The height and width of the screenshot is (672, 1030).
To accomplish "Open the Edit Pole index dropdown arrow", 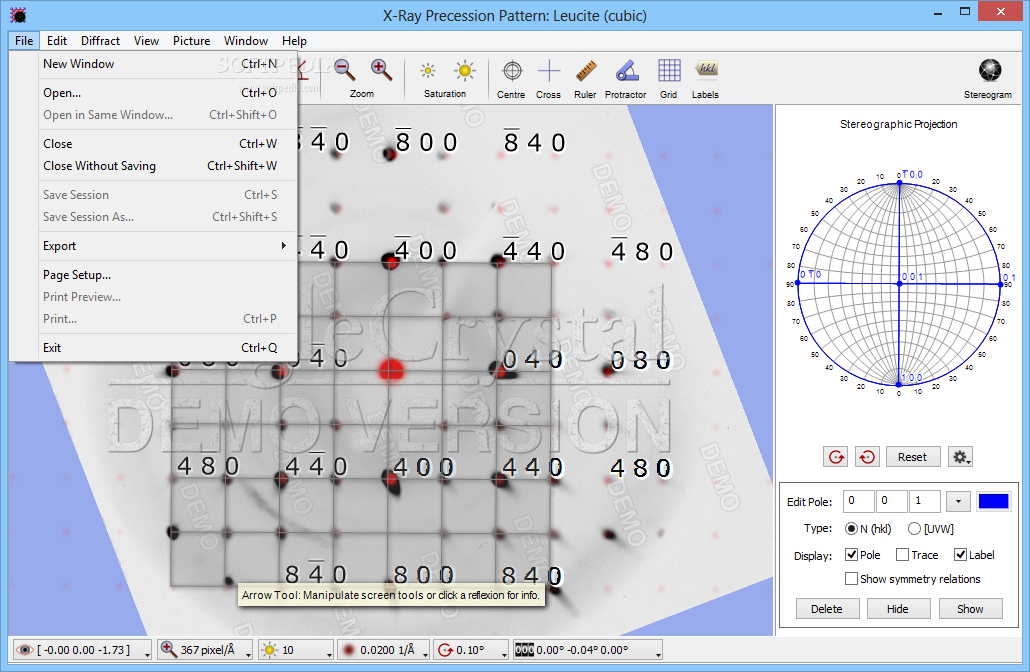I will point(958,502).
